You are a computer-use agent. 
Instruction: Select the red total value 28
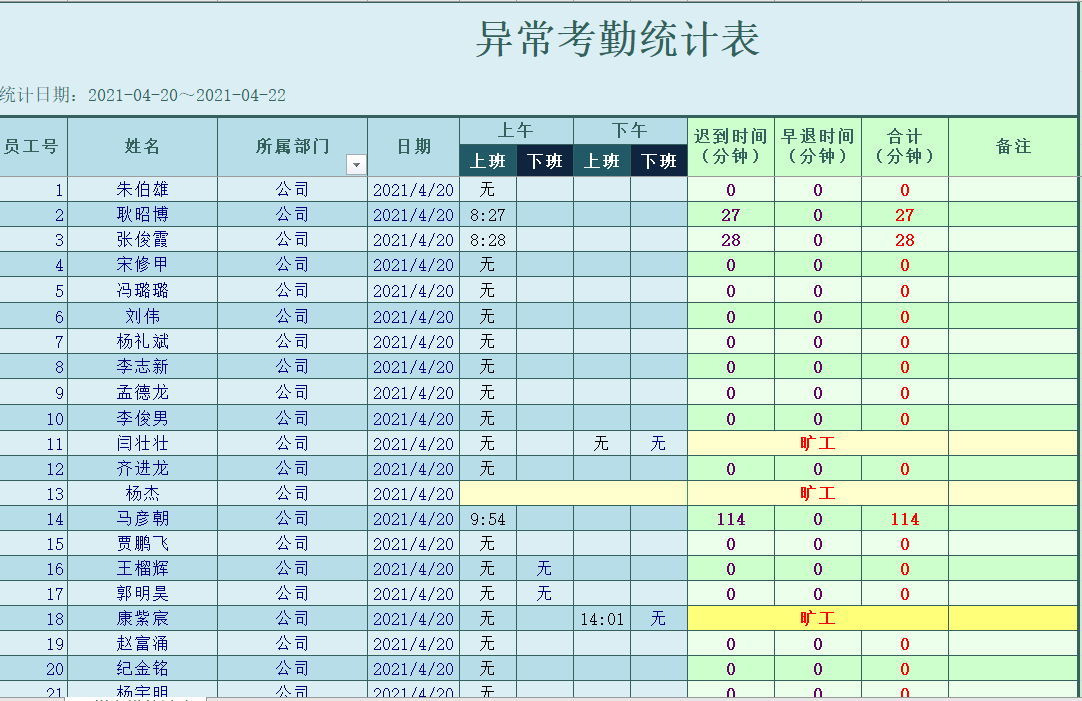coord(905,239)
